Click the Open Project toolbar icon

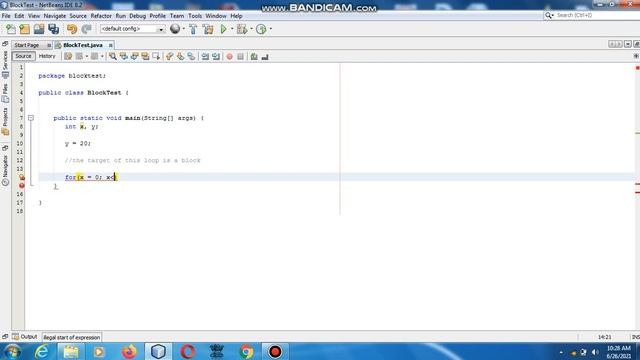[39, 29]
